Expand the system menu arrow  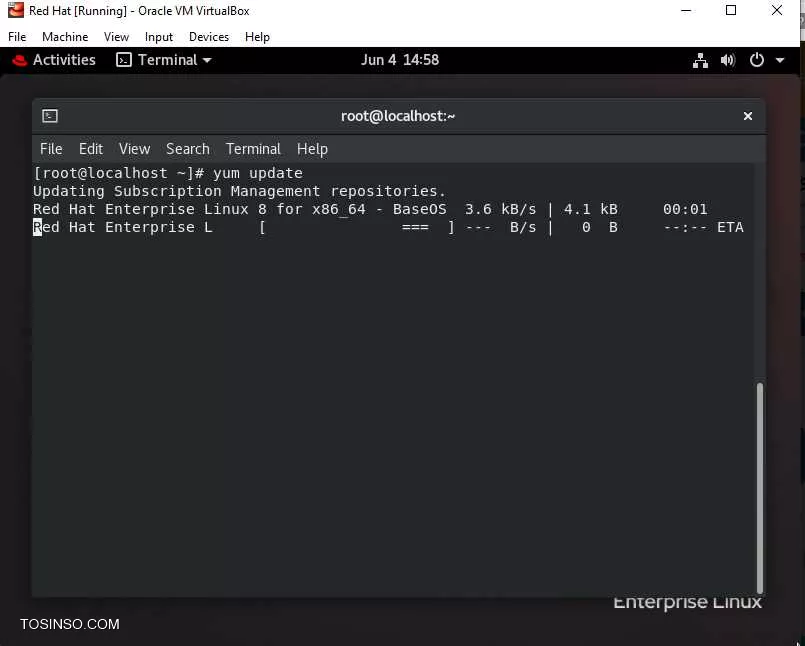click(x=780, y=61)
